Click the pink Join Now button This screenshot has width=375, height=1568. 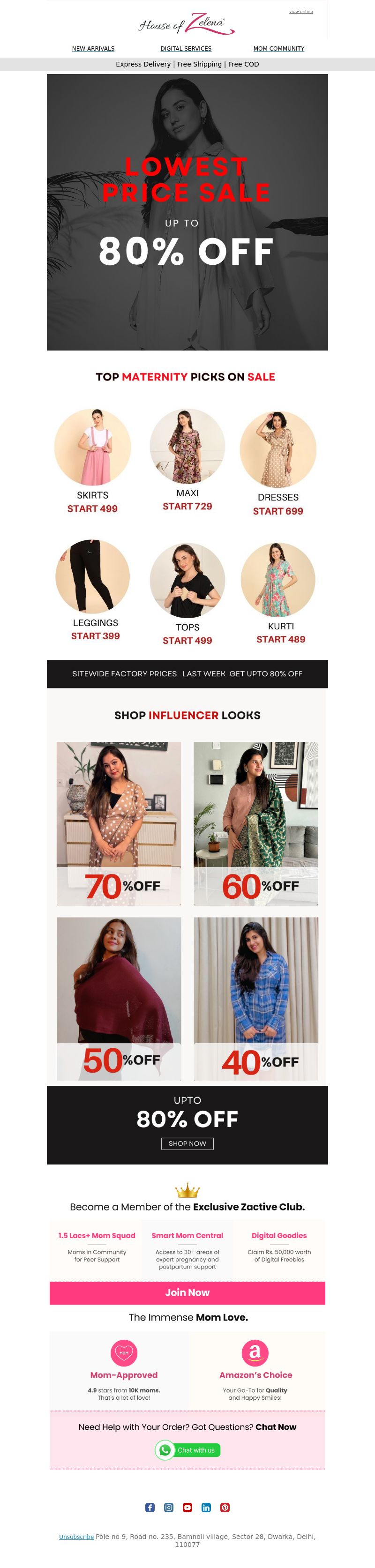(187, 1292)
